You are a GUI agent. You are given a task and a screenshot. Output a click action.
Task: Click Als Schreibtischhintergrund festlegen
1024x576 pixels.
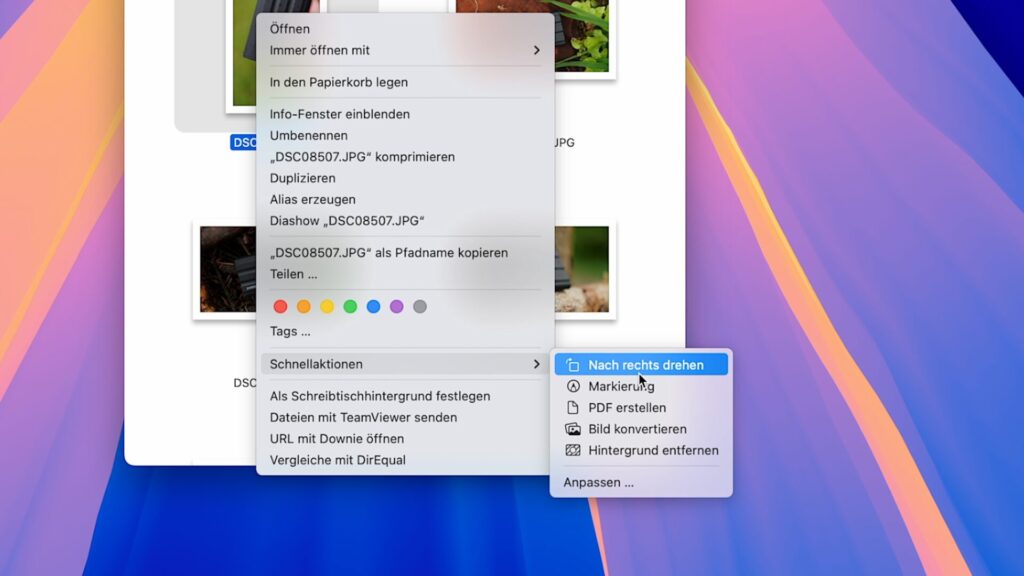point(379,396)
